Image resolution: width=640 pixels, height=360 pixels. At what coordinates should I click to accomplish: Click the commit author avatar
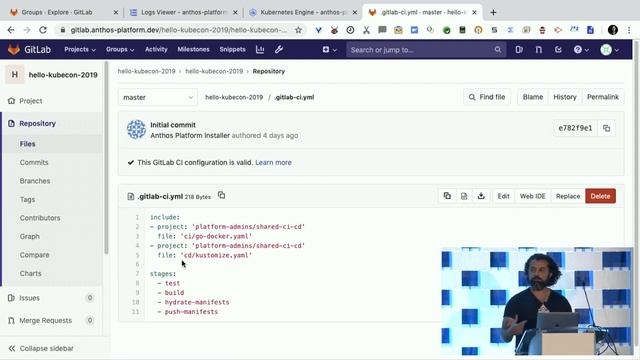[136, 129]
